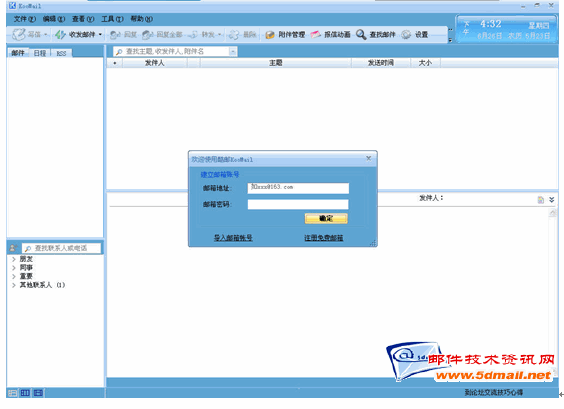
Task: Click the document icon in preview header
Action: click(540, 200)
